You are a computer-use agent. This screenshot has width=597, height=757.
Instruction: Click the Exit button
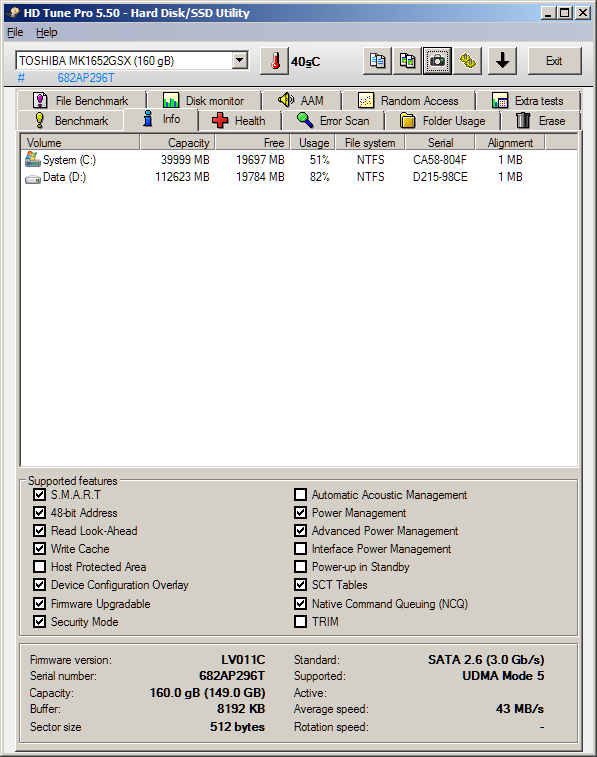(554, 61)
